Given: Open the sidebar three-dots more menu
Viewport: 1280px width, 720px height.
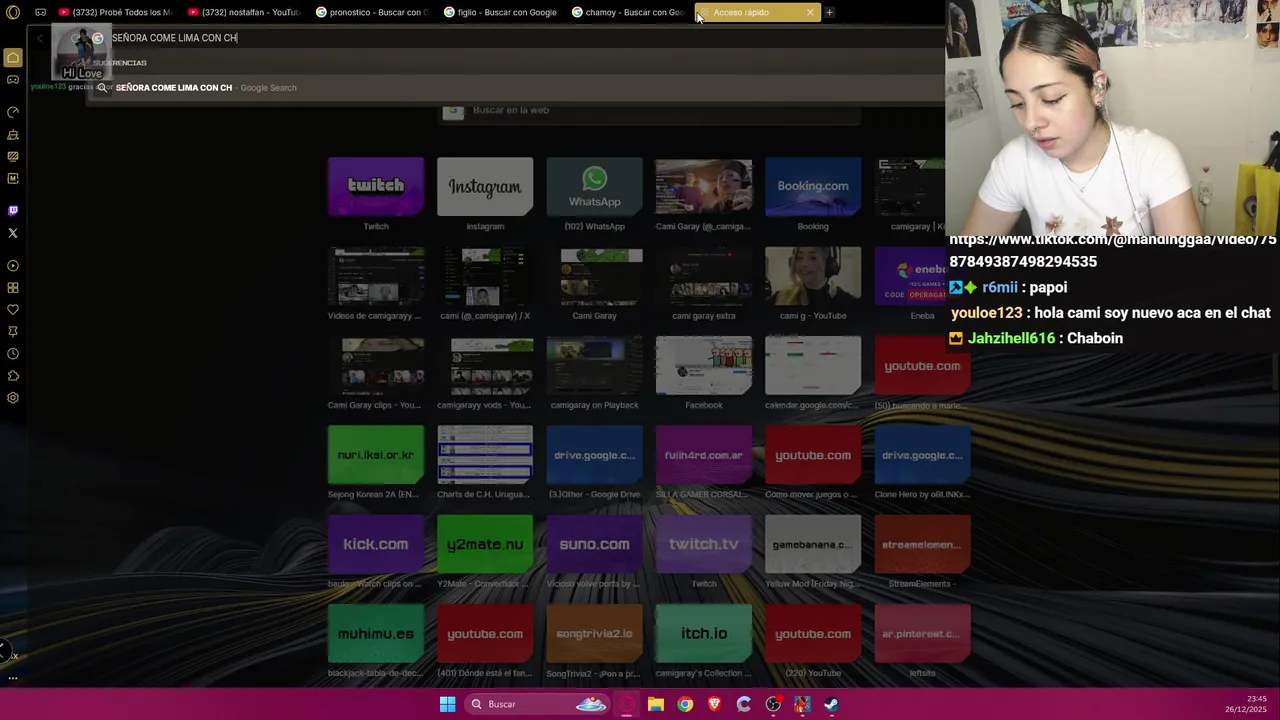Looking at the screenshot, I should pos(13,678).
